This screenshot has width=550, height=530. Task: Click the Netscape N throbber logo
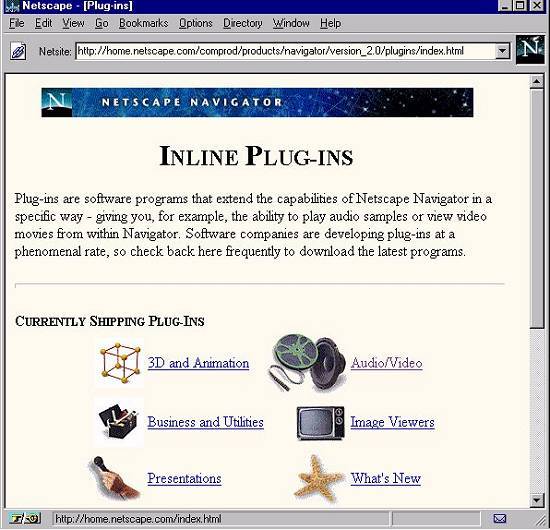pyautogui.click(x=530, y=49)
